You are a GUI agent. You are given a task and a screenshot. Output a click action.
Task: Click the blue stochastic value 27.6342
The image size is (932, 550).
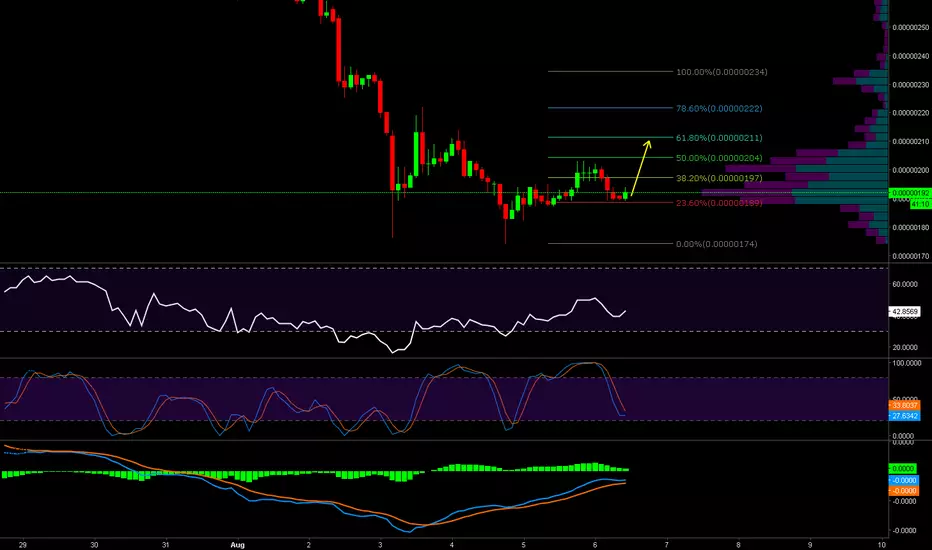click(x=905, y=416)
